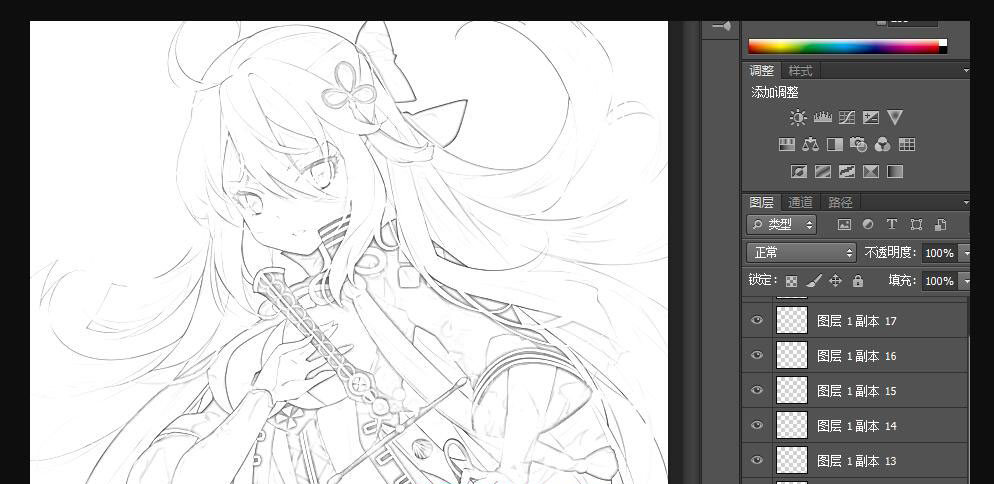Add a Curves adjustment layer

pyautogui.click(x=846, y=117)
